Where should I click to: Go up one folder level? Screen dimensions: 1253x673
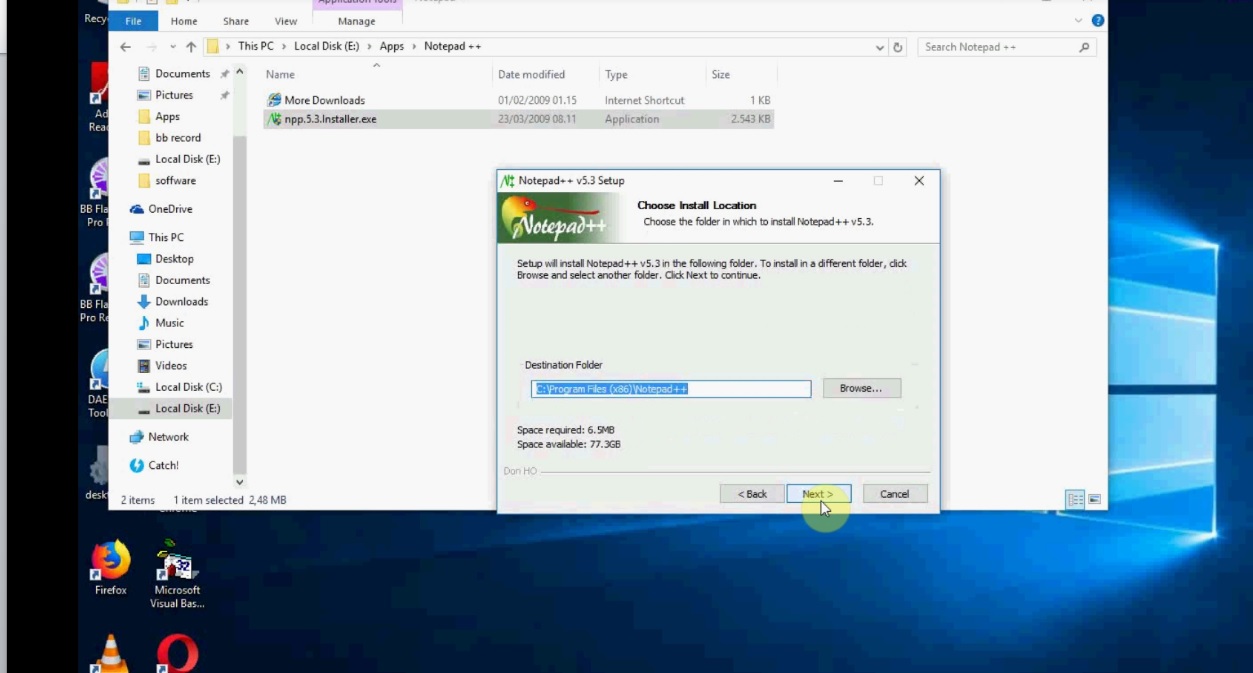(191, 47)
